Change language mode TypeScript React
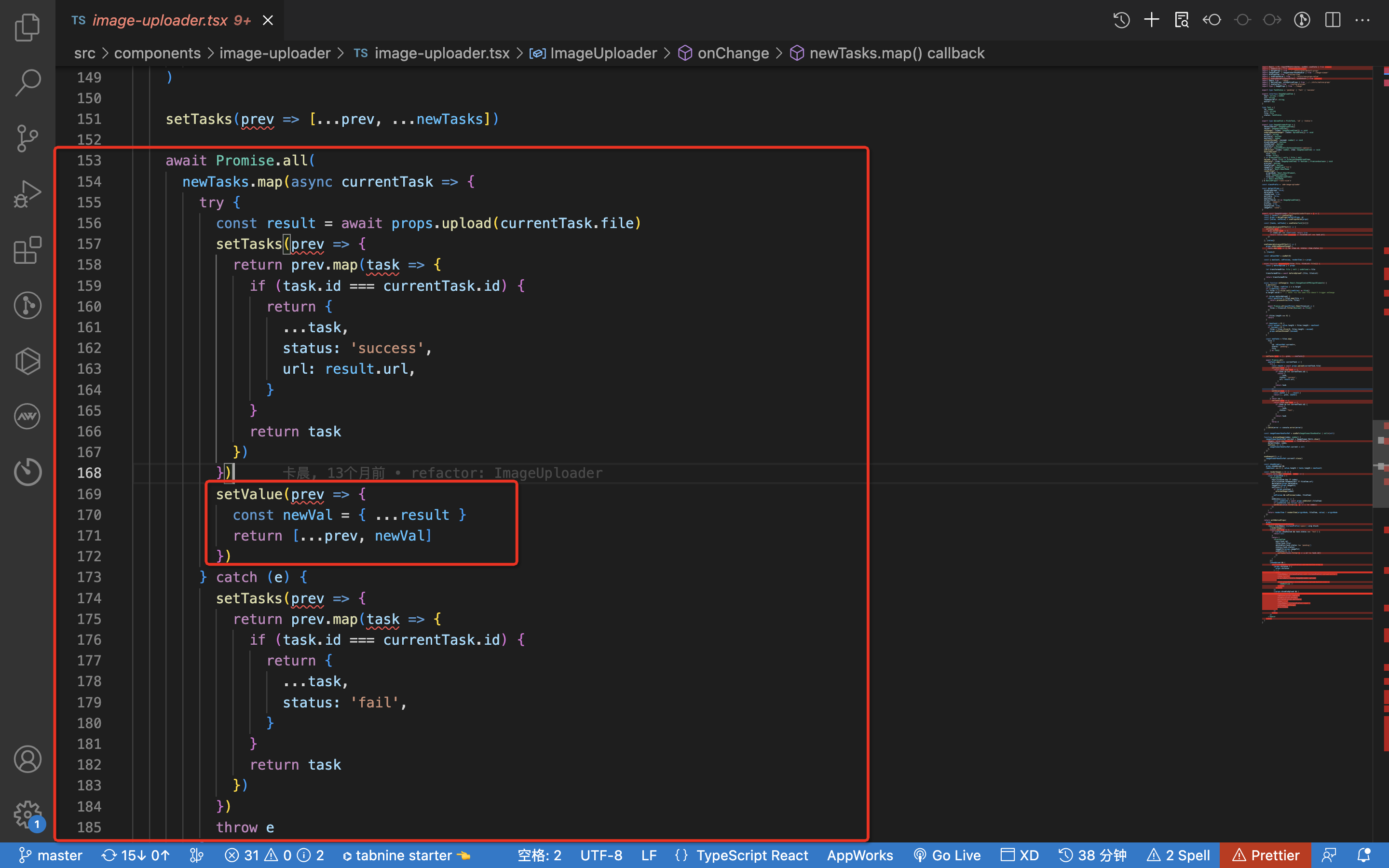 [x=752, y=855]
